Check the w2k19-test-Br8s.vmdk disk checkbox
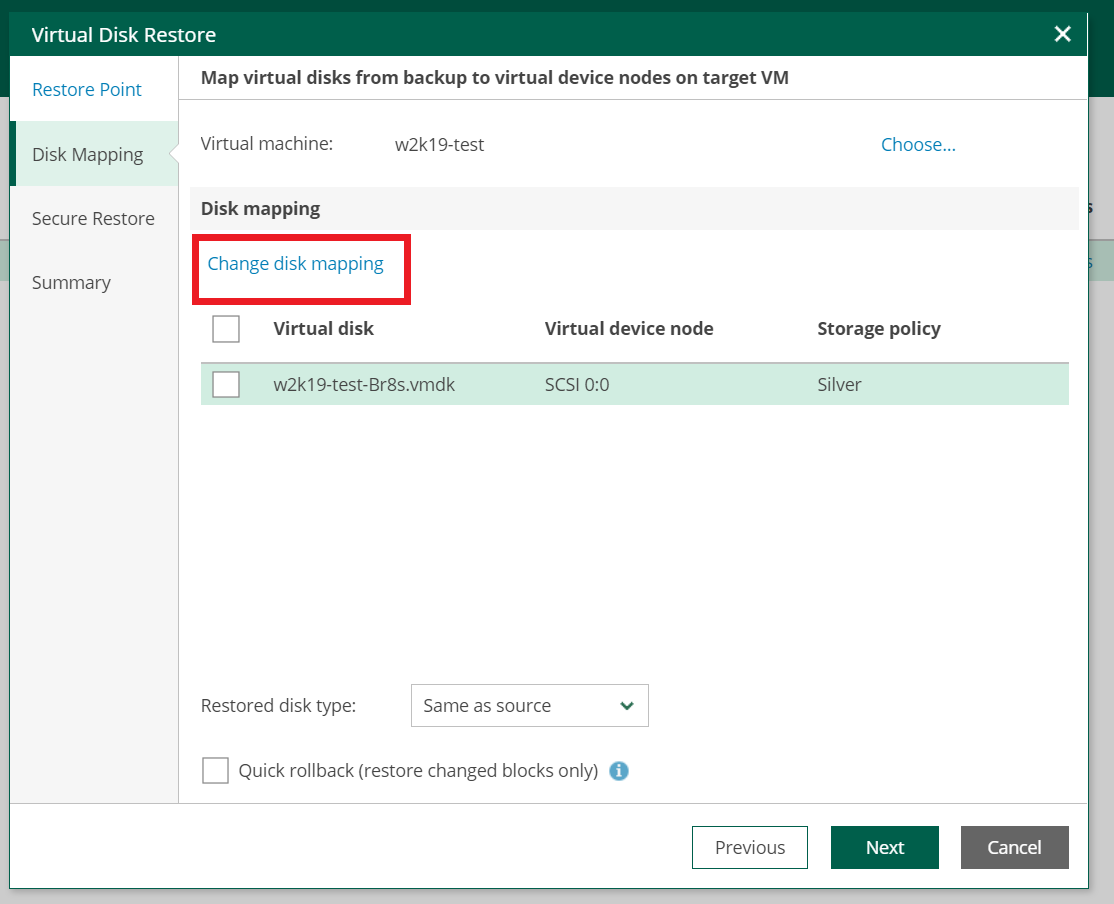 (x=225, y=384)
